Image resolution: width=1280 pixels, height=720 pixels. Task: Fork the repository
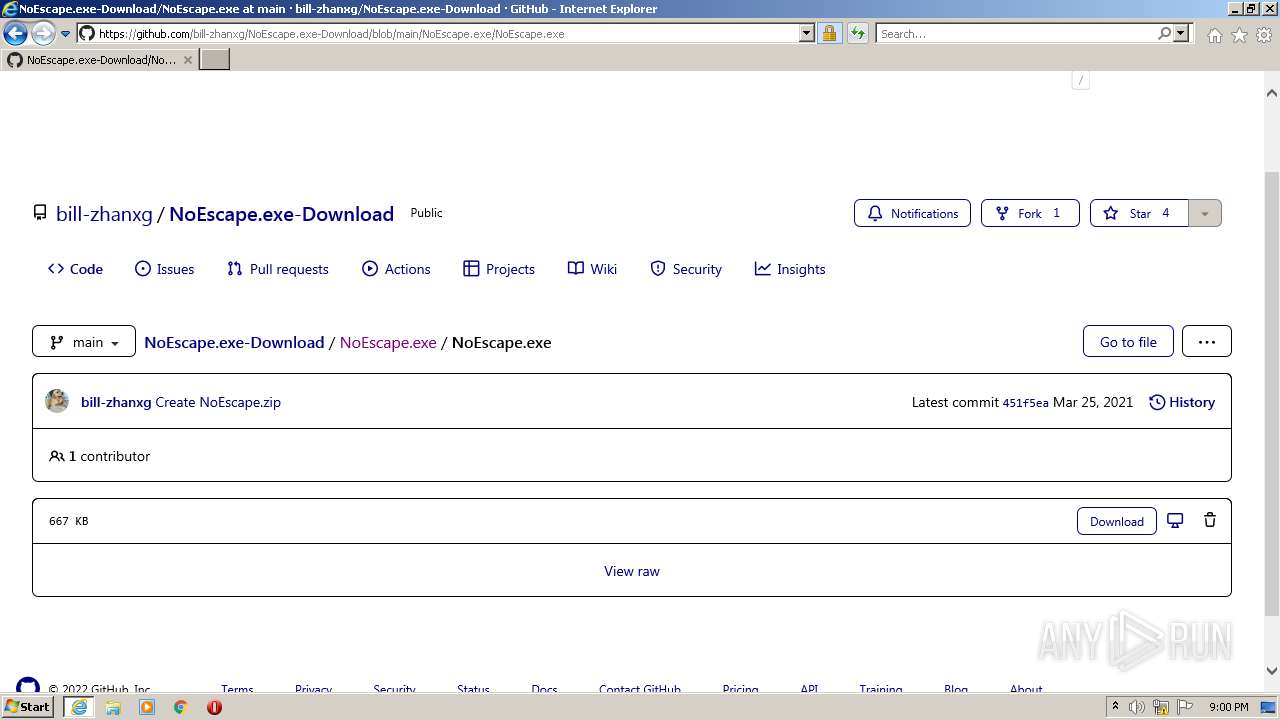tap(1030, 213)
